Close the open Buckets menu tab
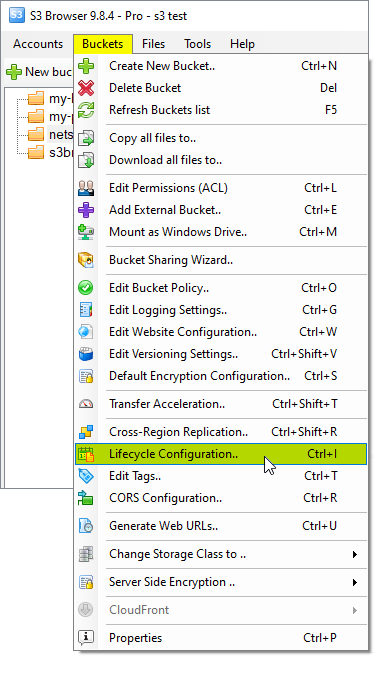 click(x=102, y=44)
